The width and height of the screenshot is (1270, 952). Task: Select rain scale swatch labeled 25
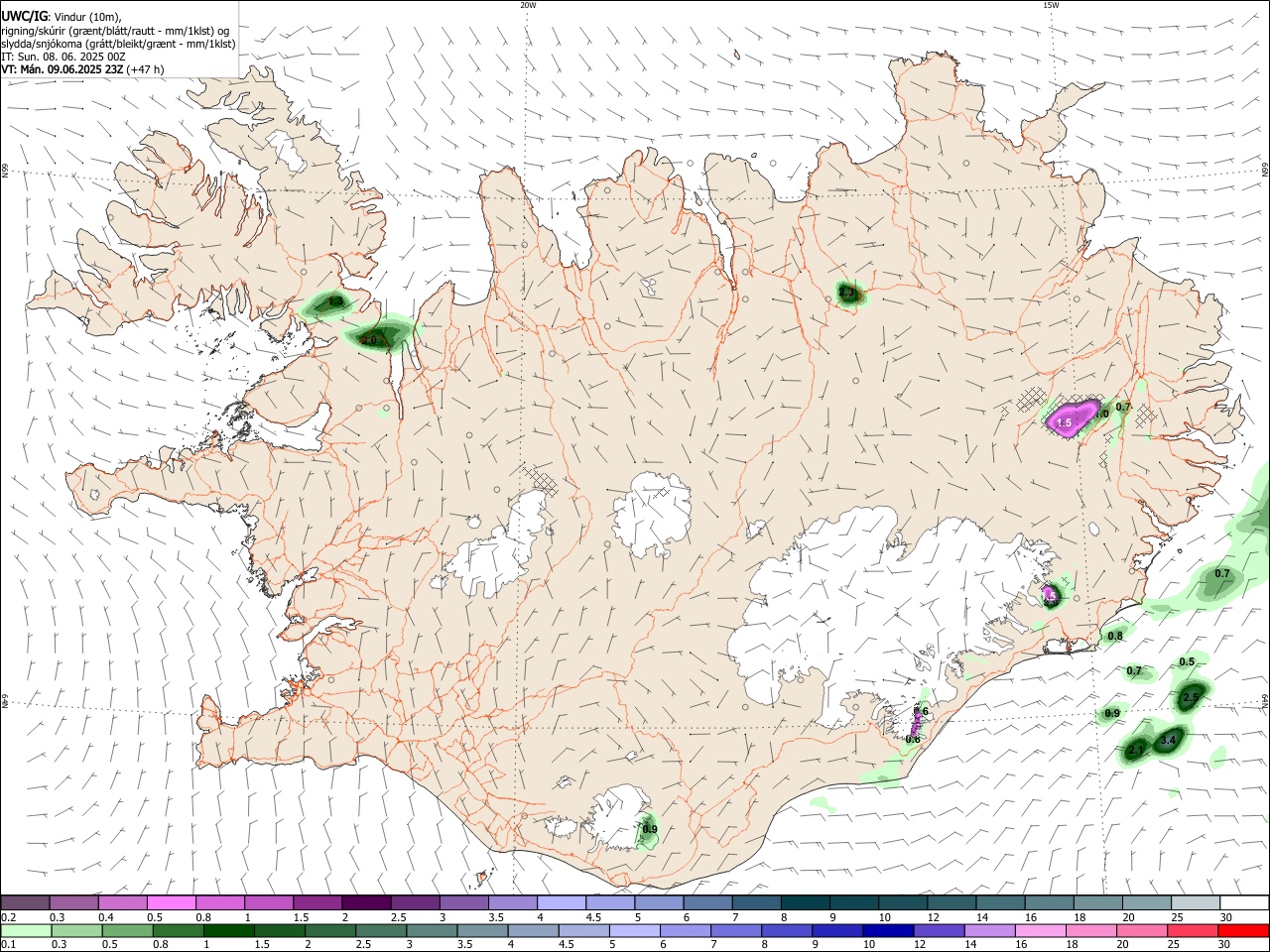[x=1193, y=930]
